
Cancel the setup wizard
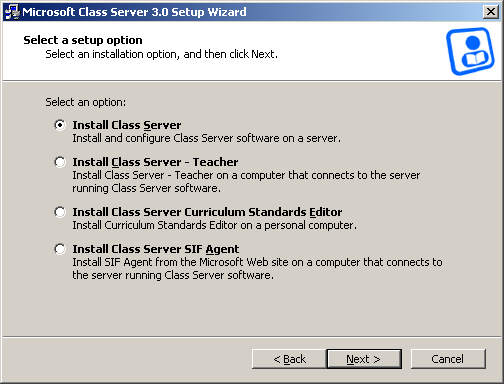[448, 359]
